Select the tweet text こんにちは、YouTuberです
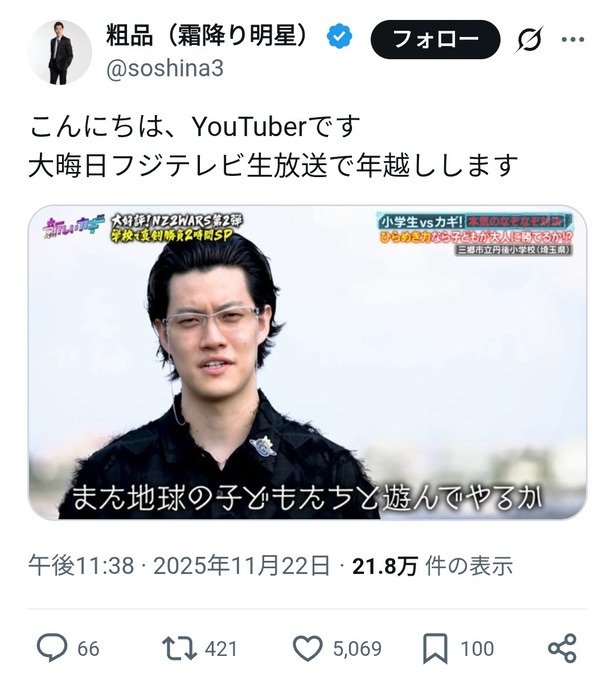Screen dimensions: 615x681 point(195,127)
